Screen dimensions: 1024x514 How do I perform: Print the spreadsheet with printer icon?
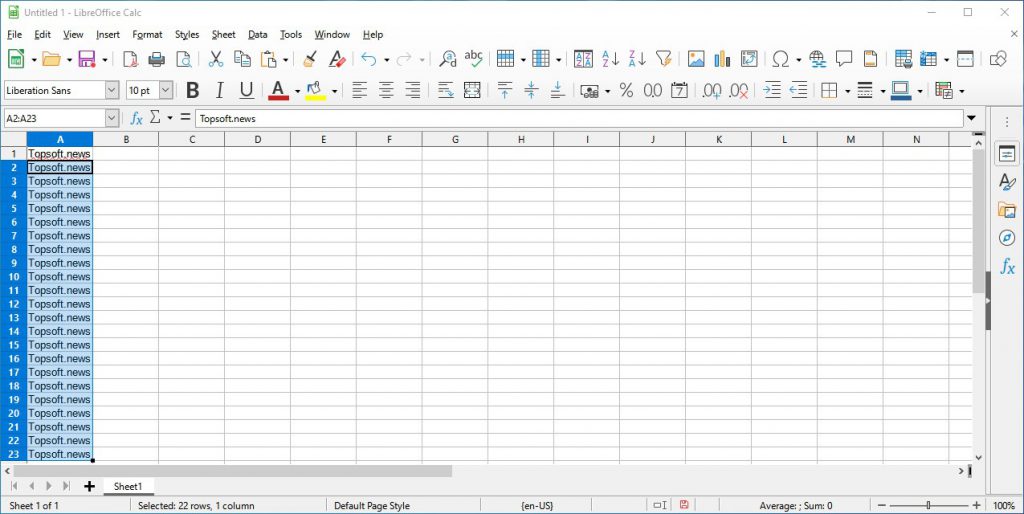point(157,59)
